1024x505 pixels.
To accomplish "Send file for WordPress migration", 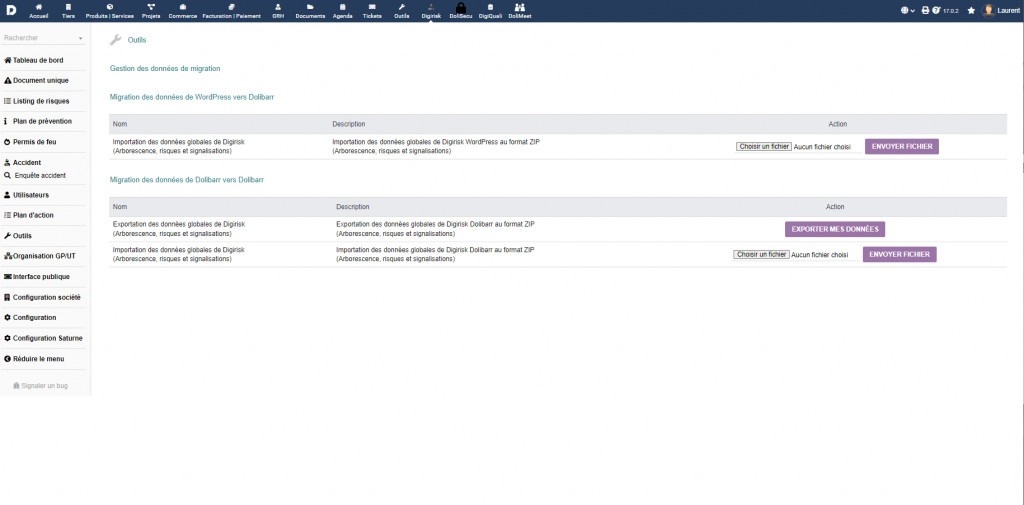I will click(x=902, y=146).
